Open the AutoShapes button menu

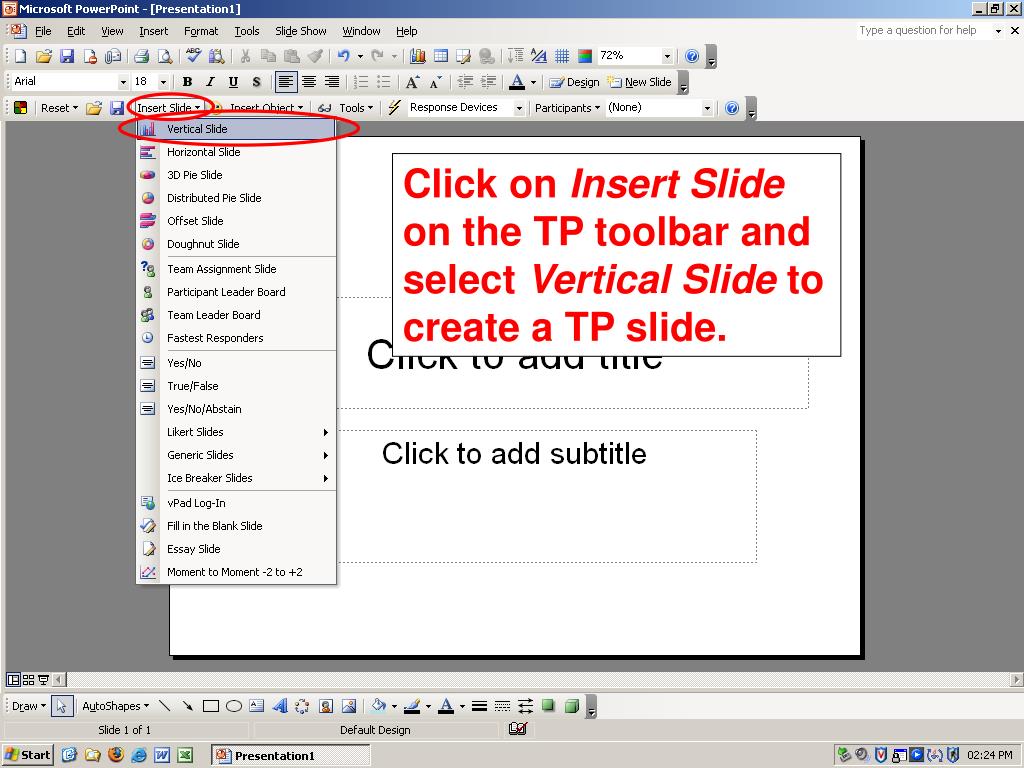[116, 706]
